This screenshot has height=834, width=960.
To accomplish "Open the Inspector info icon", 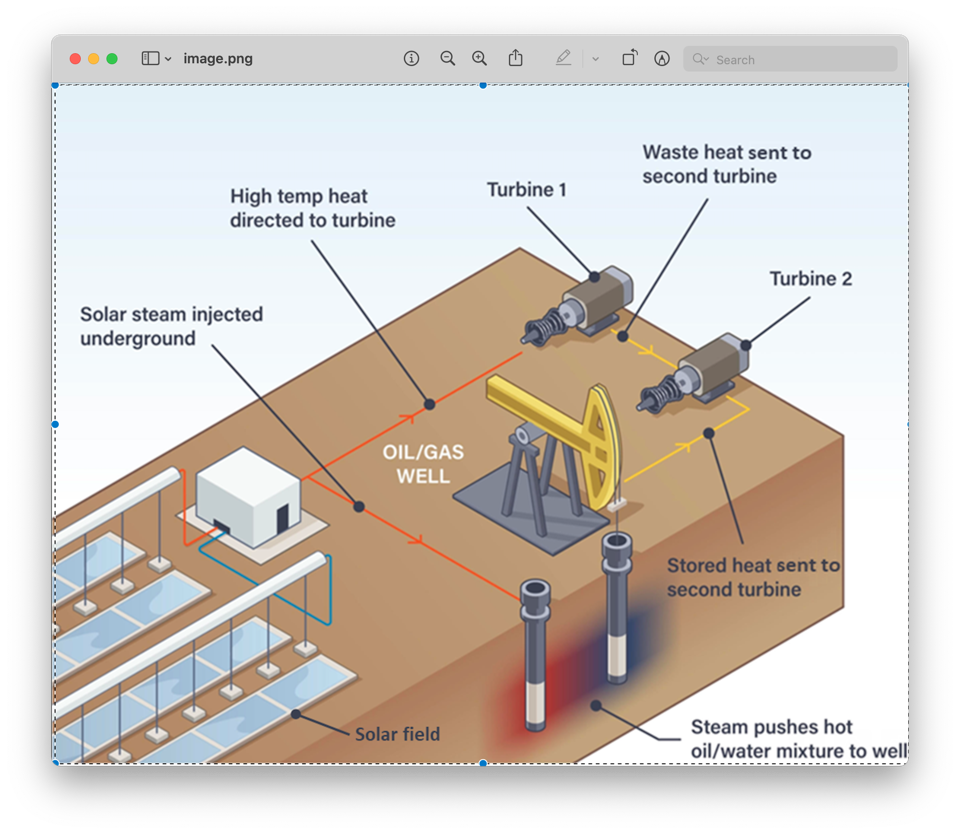I will (x=411, y=59).
